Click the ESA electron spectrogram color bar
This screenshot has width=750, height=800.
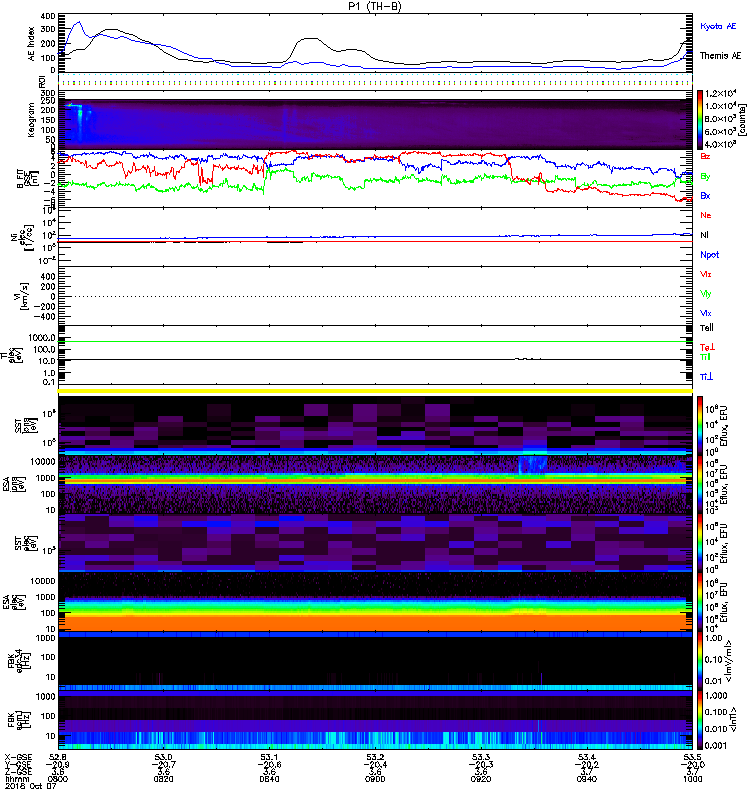(700, 603)
